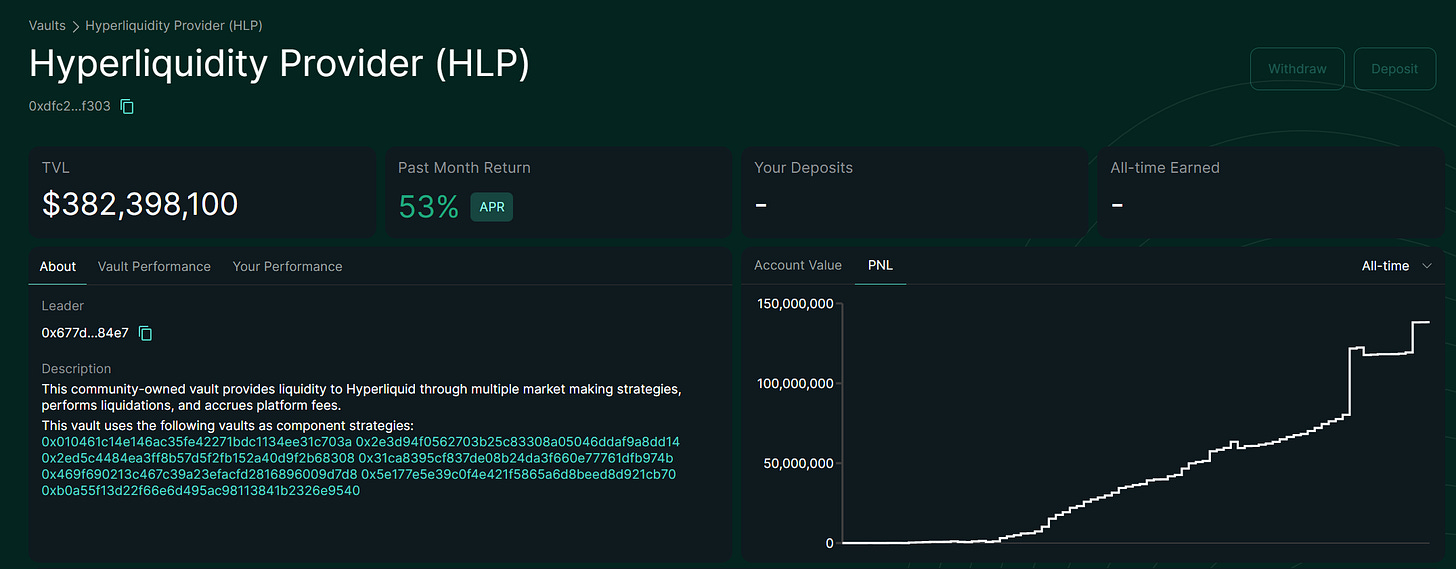Image resolution: width=1456 pixels, height=569 pixels.
Task: Click the TVL value $382,398,100
Action: point(140,205)
